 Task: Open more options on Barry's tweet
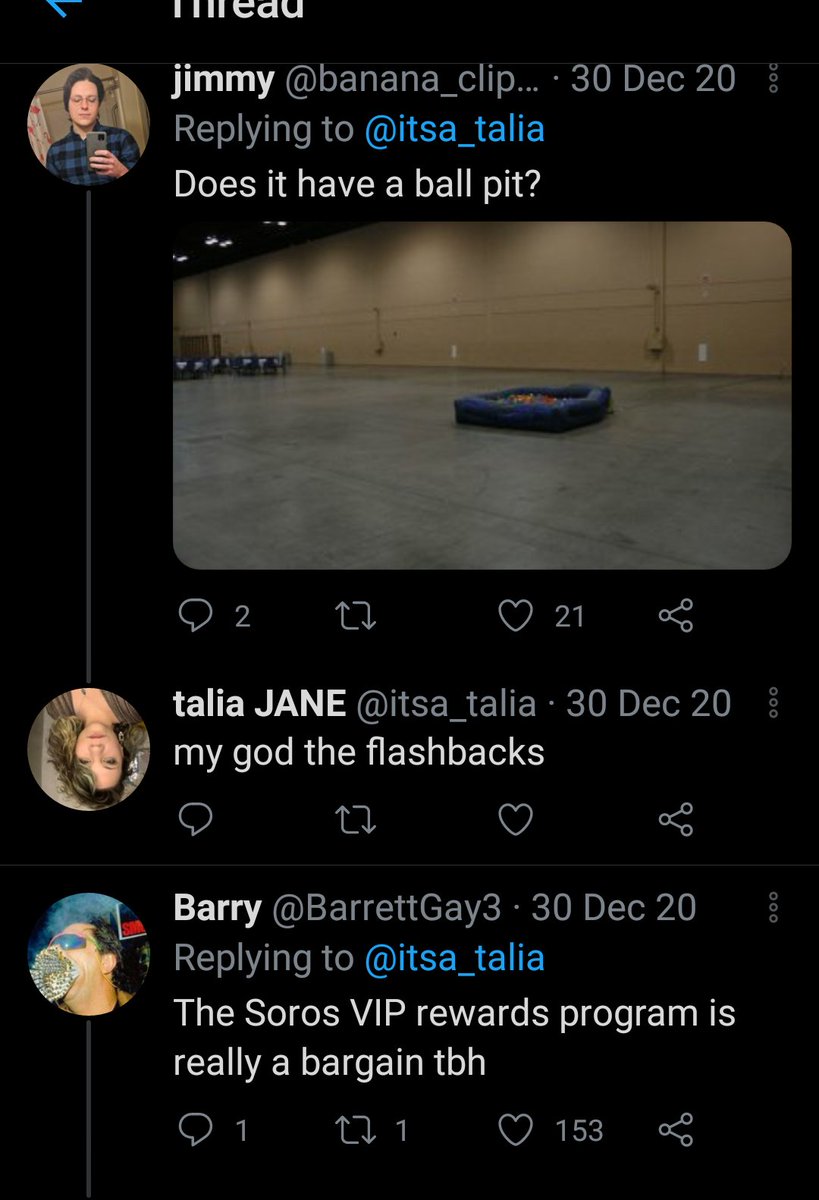click(x=771, y=908)
